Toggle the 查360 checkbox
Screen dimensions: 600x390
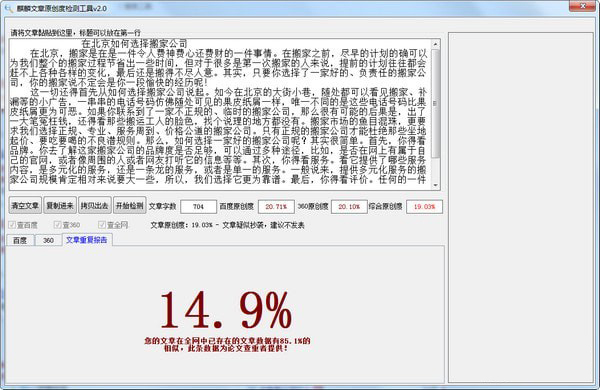67,225
